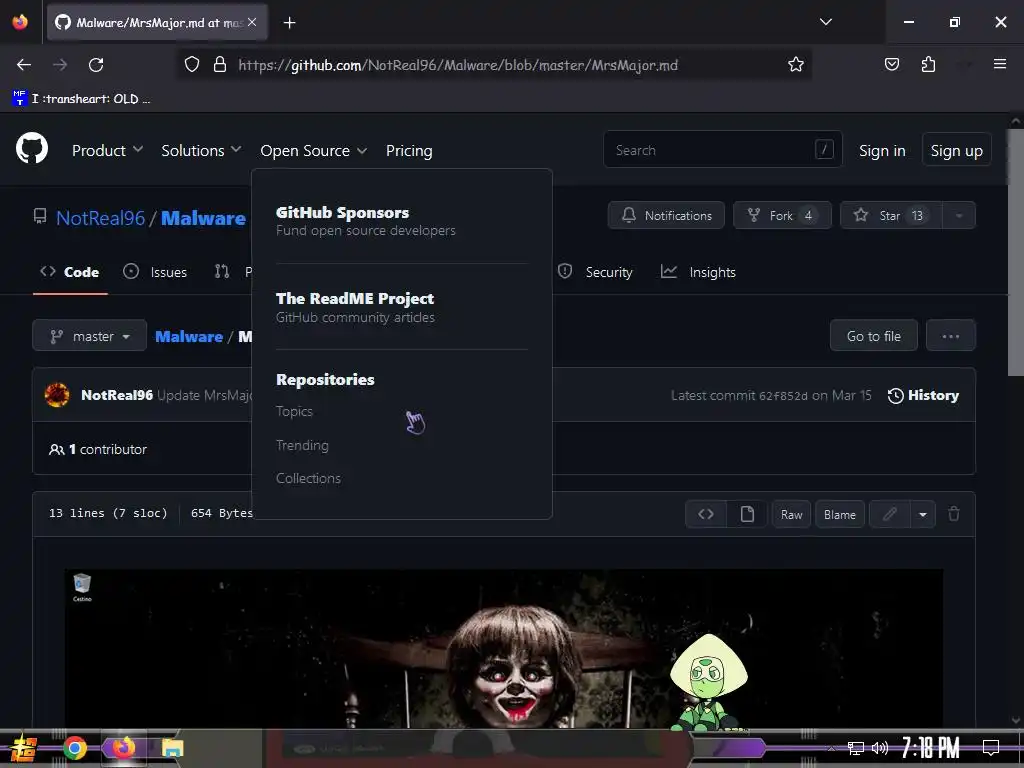This screenshot has width=1024, height=768.
Task: Click the page vertical scrollbar thumb
Action: (1015, 252)
